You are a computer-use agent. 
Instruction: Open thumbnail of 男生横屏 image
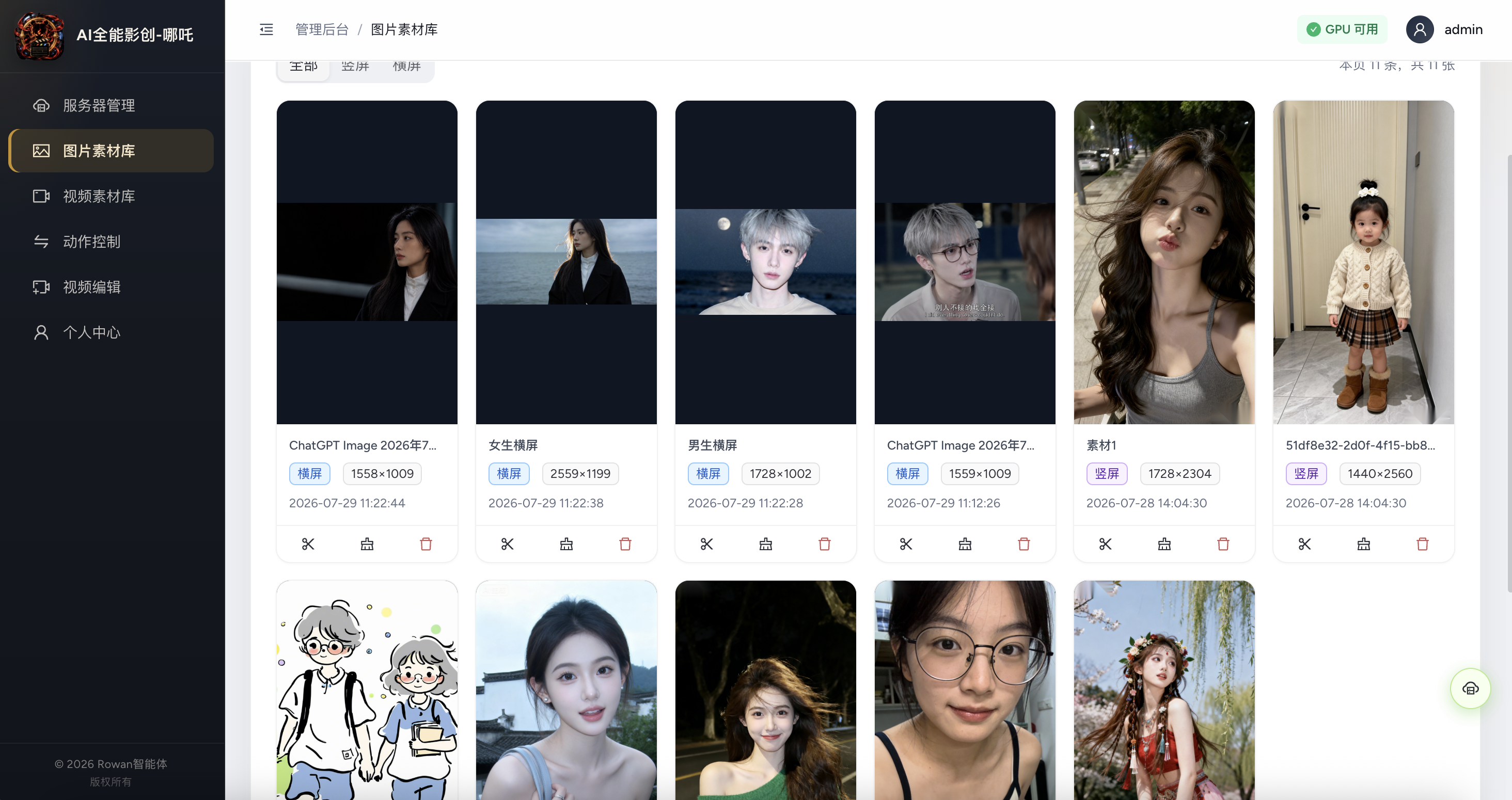tap(765, 262)
